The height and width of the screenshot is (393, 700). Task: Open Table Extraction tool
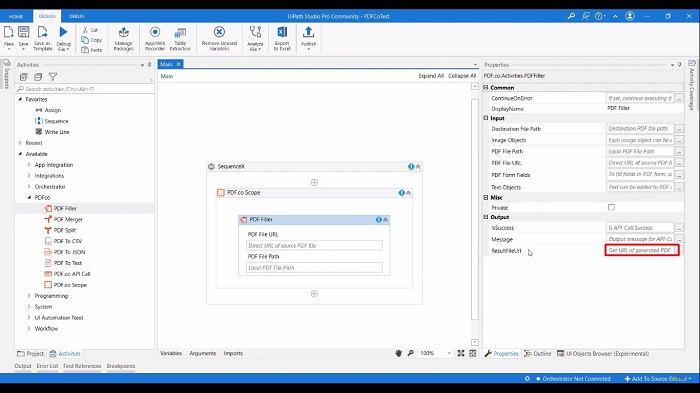[x=180, y=38]
